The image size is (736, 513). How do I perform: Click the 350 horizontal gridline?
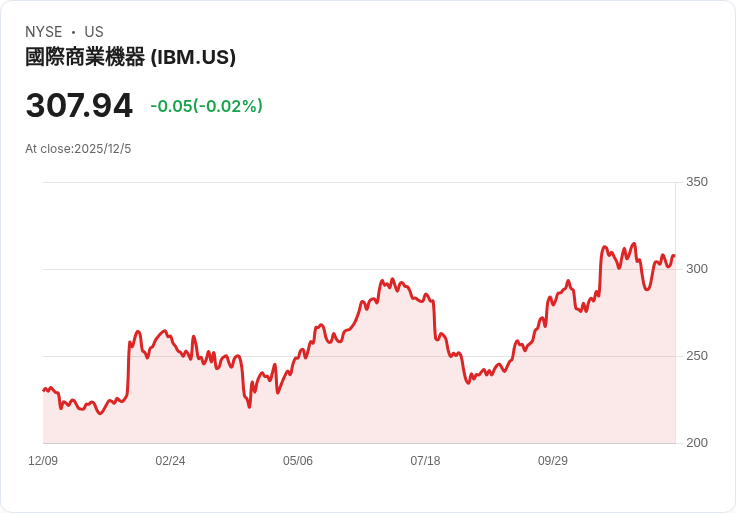pos(360,182)
